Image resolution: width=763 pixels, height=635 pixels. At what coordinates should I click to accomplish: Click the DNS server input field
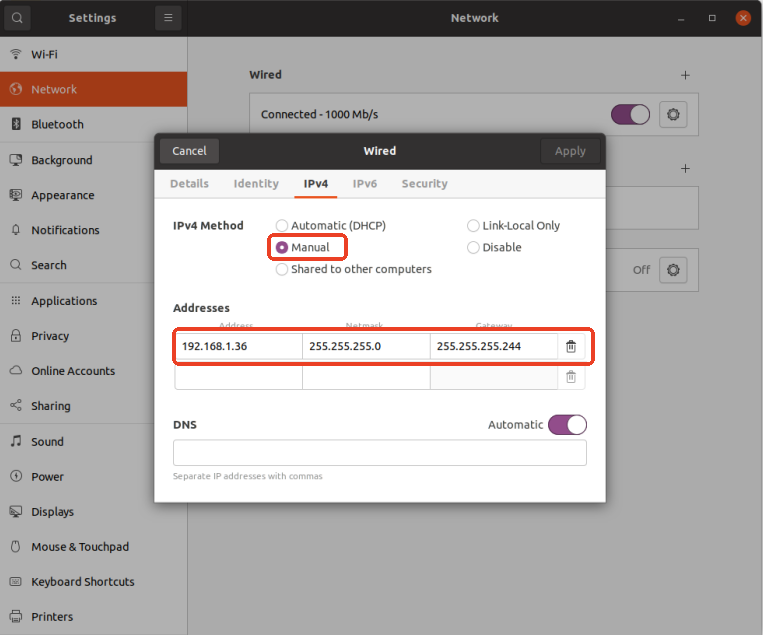(379, 453)
